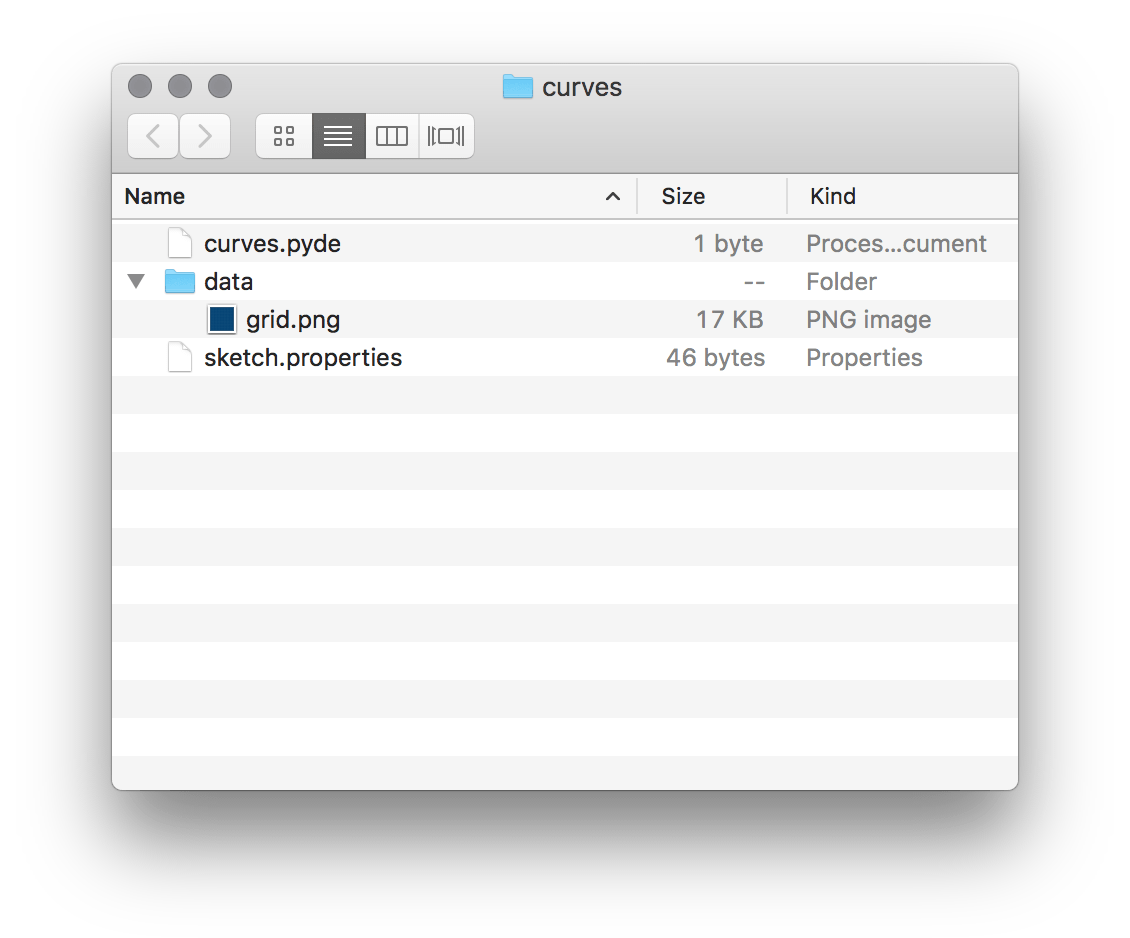Toggle sort order arrow in Name column
The height and width of the screenshot is (938, 1130).
pos(613,196)
